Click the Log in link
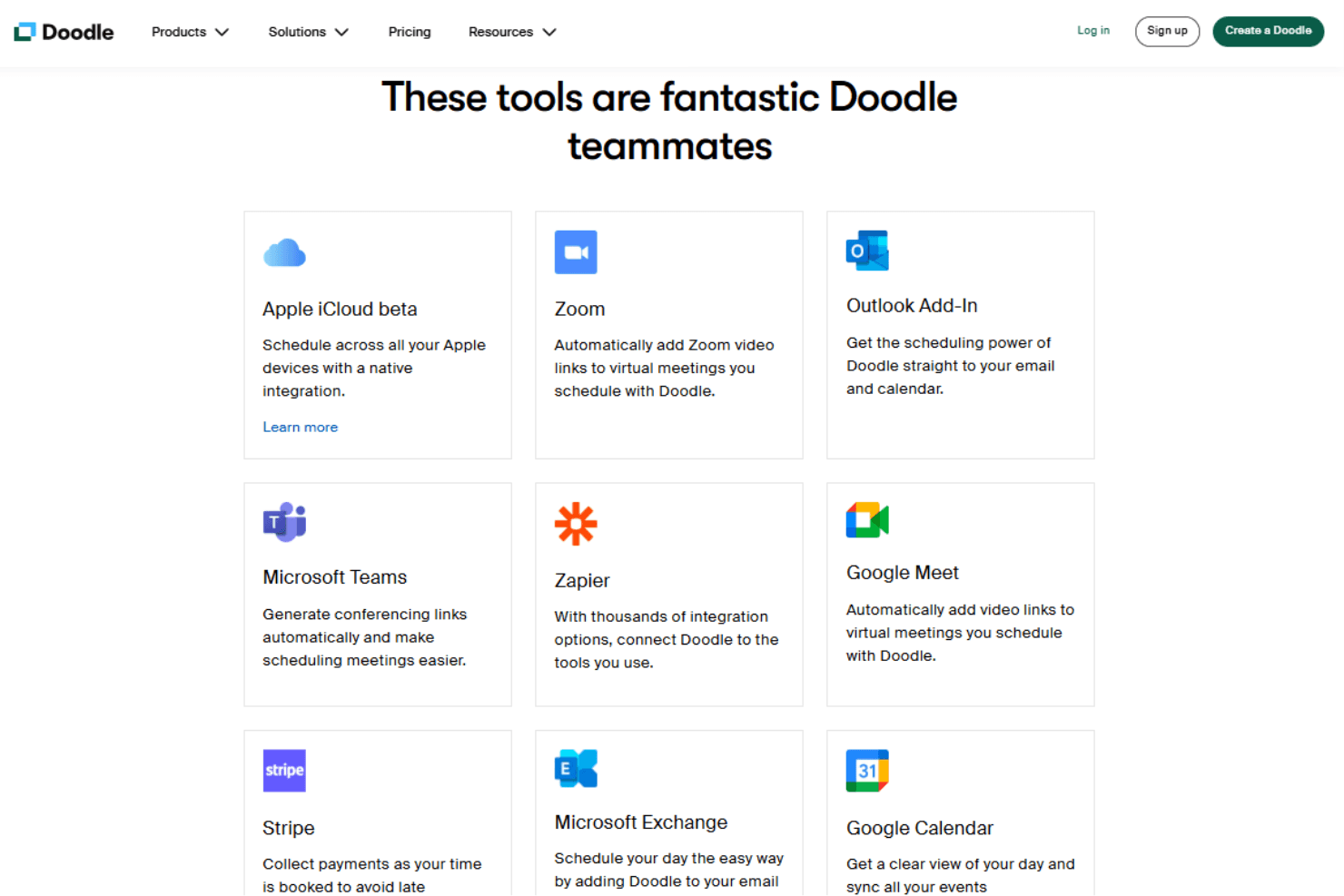The image size is (1344, 896). pos(1093,31)
